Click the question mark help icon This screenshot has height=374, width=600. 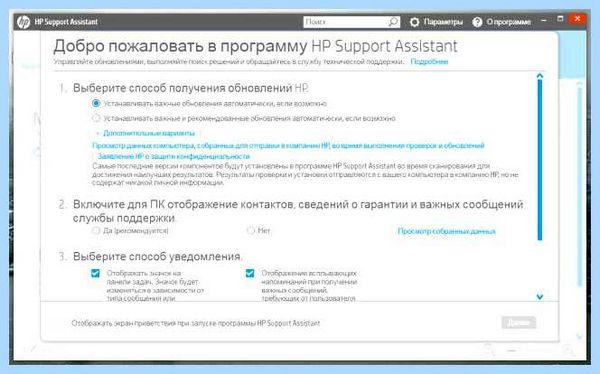tap(477, 22)
